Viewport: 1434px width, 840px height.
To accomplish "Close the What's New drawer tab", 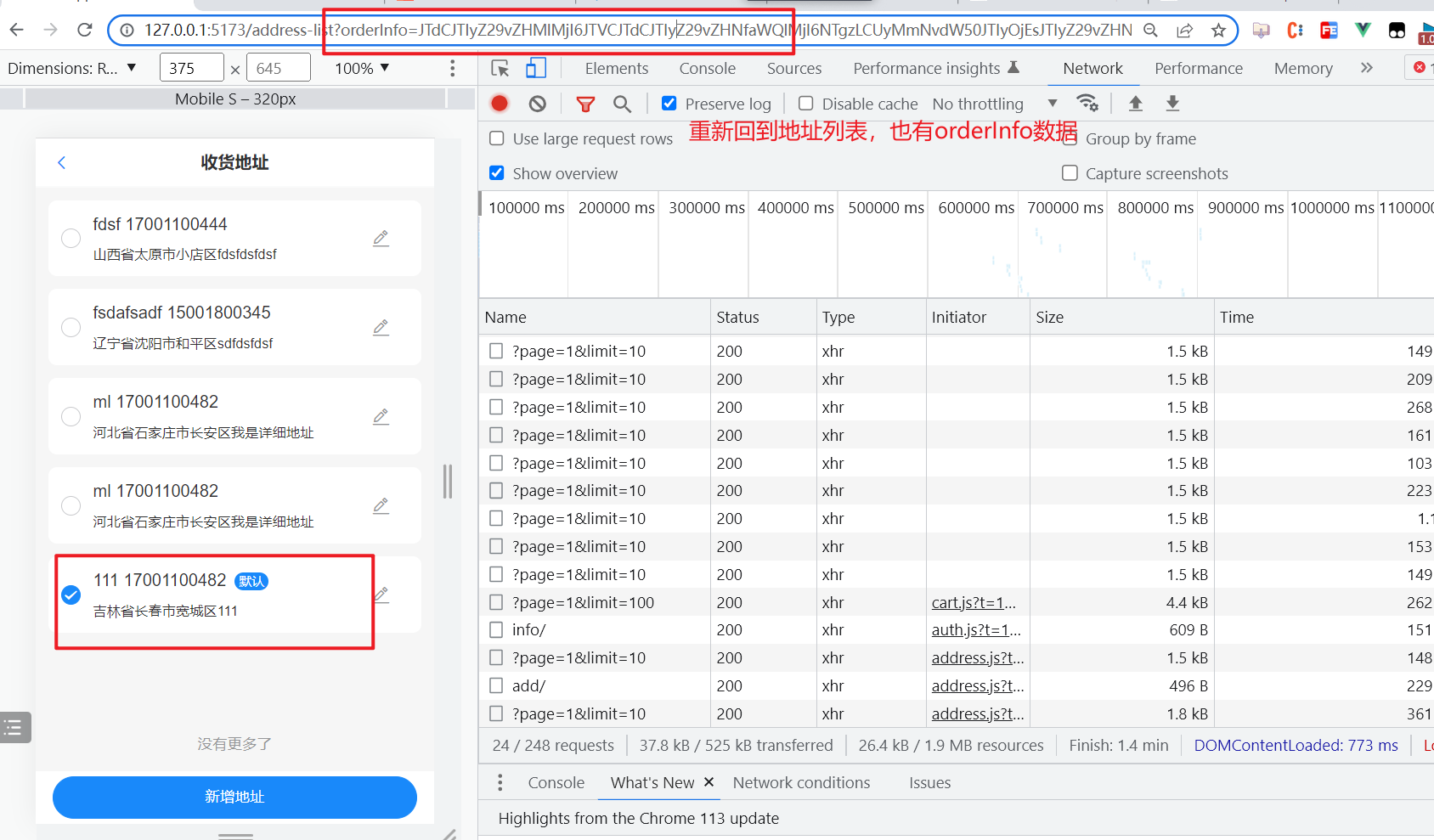I will [x=709, y=781].
